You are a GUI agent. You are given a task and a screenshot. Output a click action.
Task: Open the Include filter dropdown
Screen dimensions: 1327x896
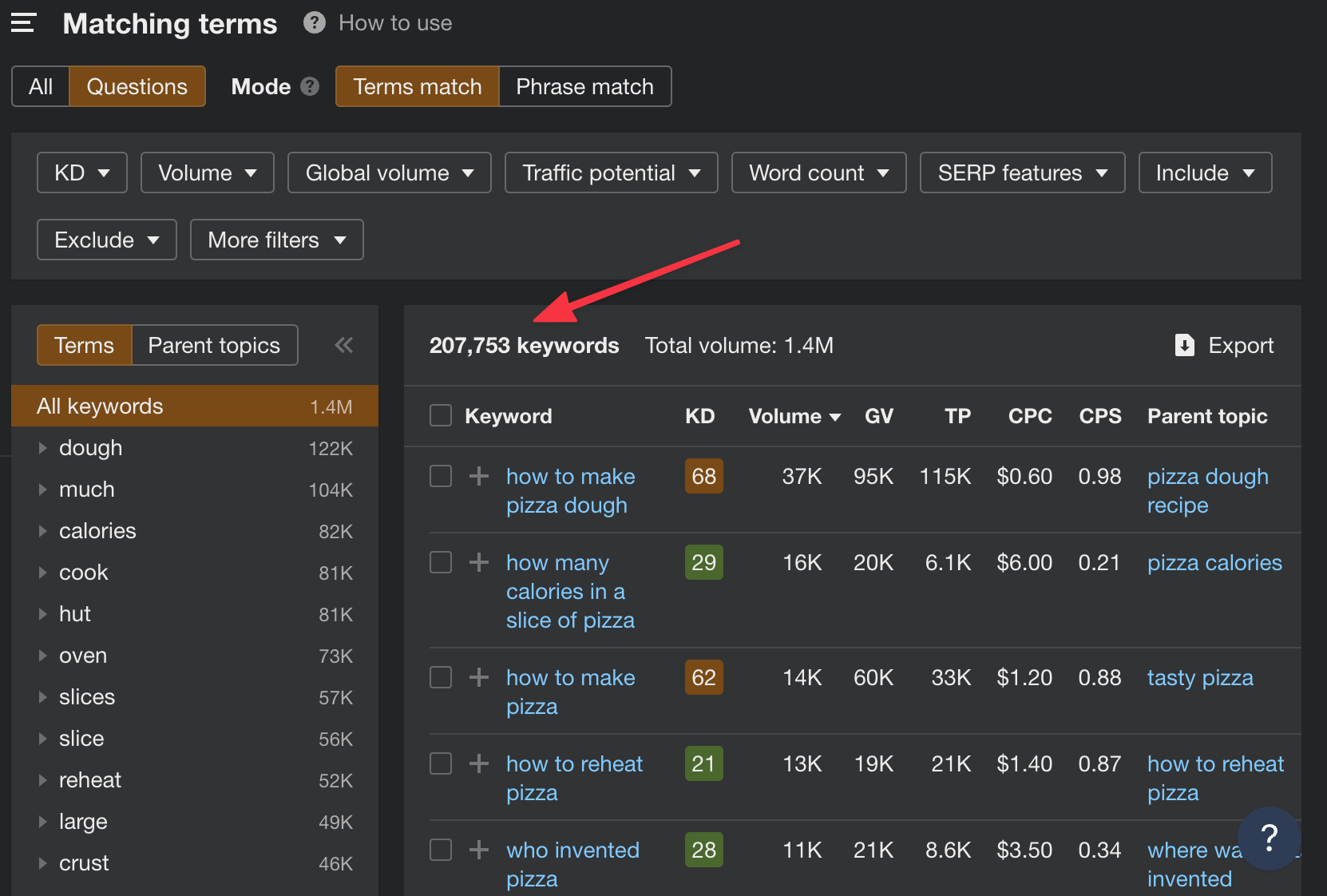(1206, 172)
